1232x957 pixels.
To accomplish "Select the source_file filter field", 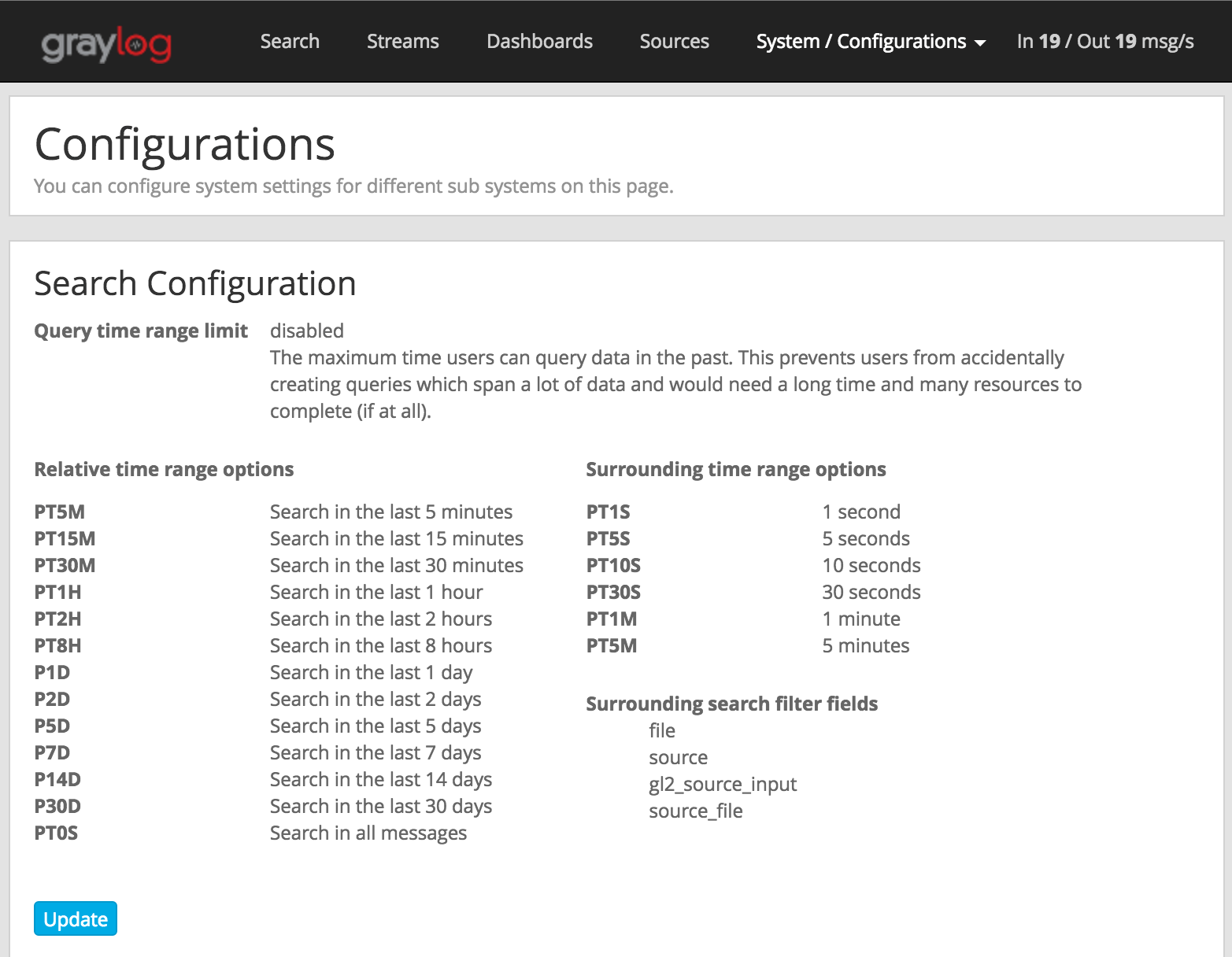I will (695, 811).
